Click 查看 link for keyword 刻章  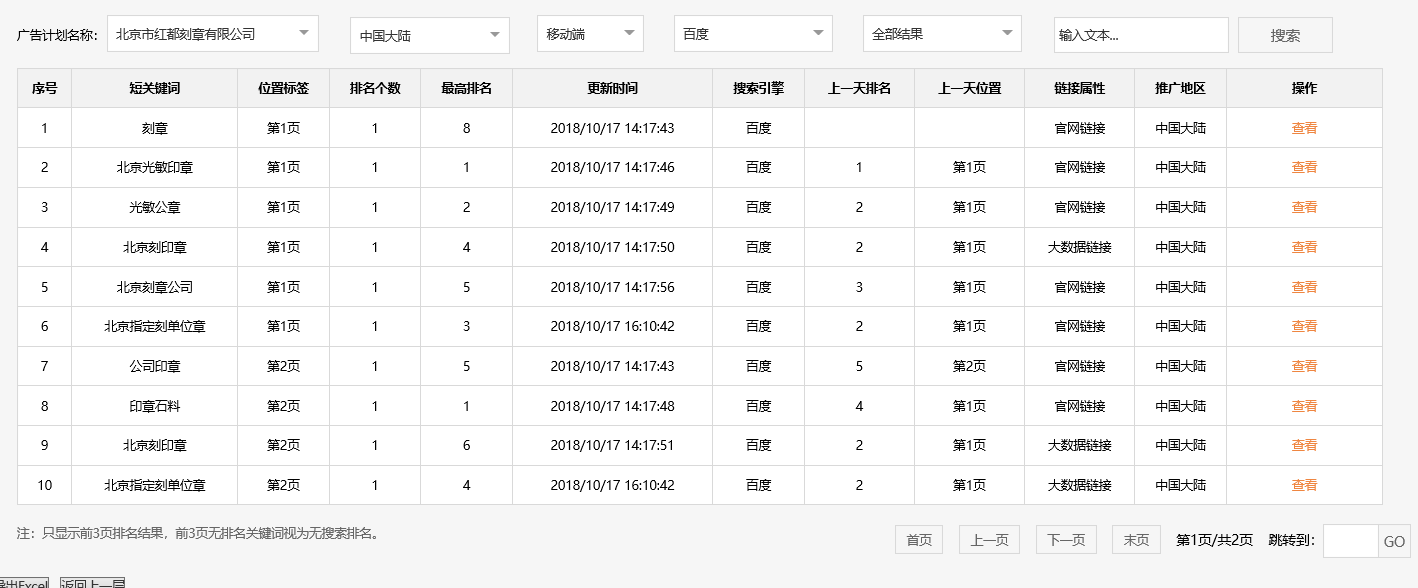click(1304, 127)
